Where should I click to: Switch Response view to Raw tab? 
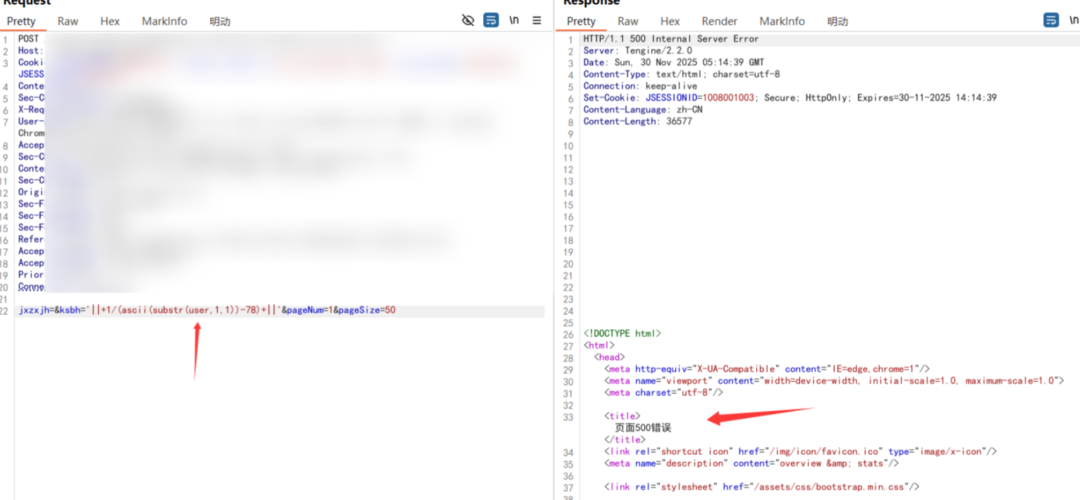click(x=628, y=21)
